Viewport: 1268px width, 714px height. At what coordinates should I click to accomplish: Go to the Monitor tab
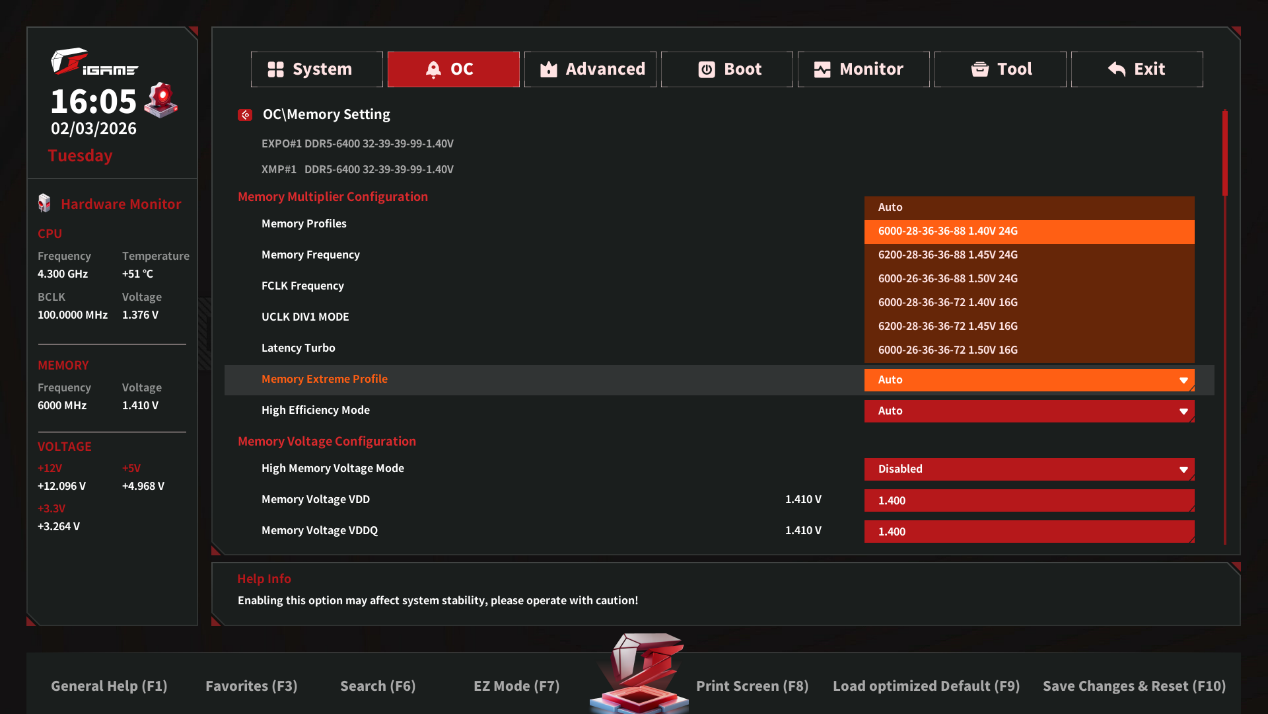click(864, 69)
